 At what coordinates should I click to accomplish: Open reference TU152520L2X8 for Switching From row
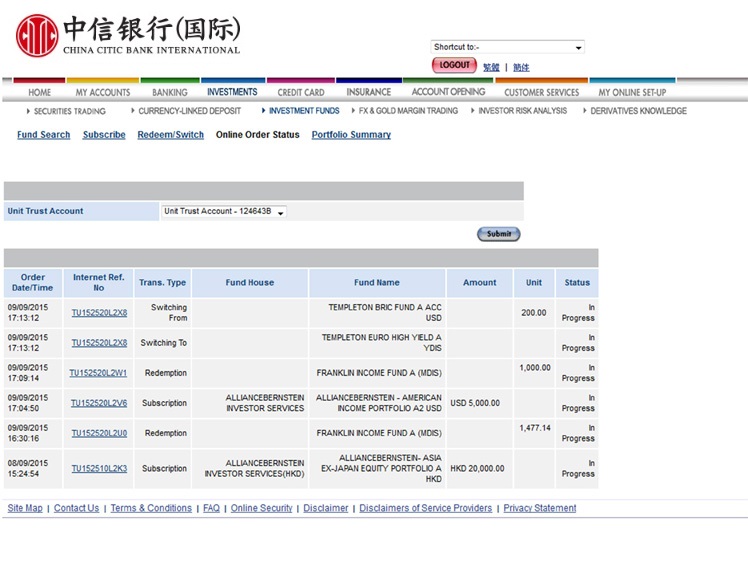point(99,313)
